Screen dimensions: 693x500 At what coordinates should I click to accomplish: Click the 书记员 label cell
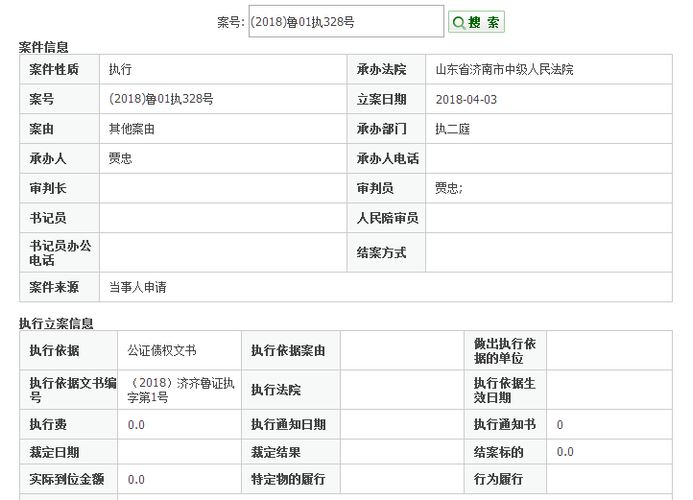pyautogui.click(x=59, y=218)
